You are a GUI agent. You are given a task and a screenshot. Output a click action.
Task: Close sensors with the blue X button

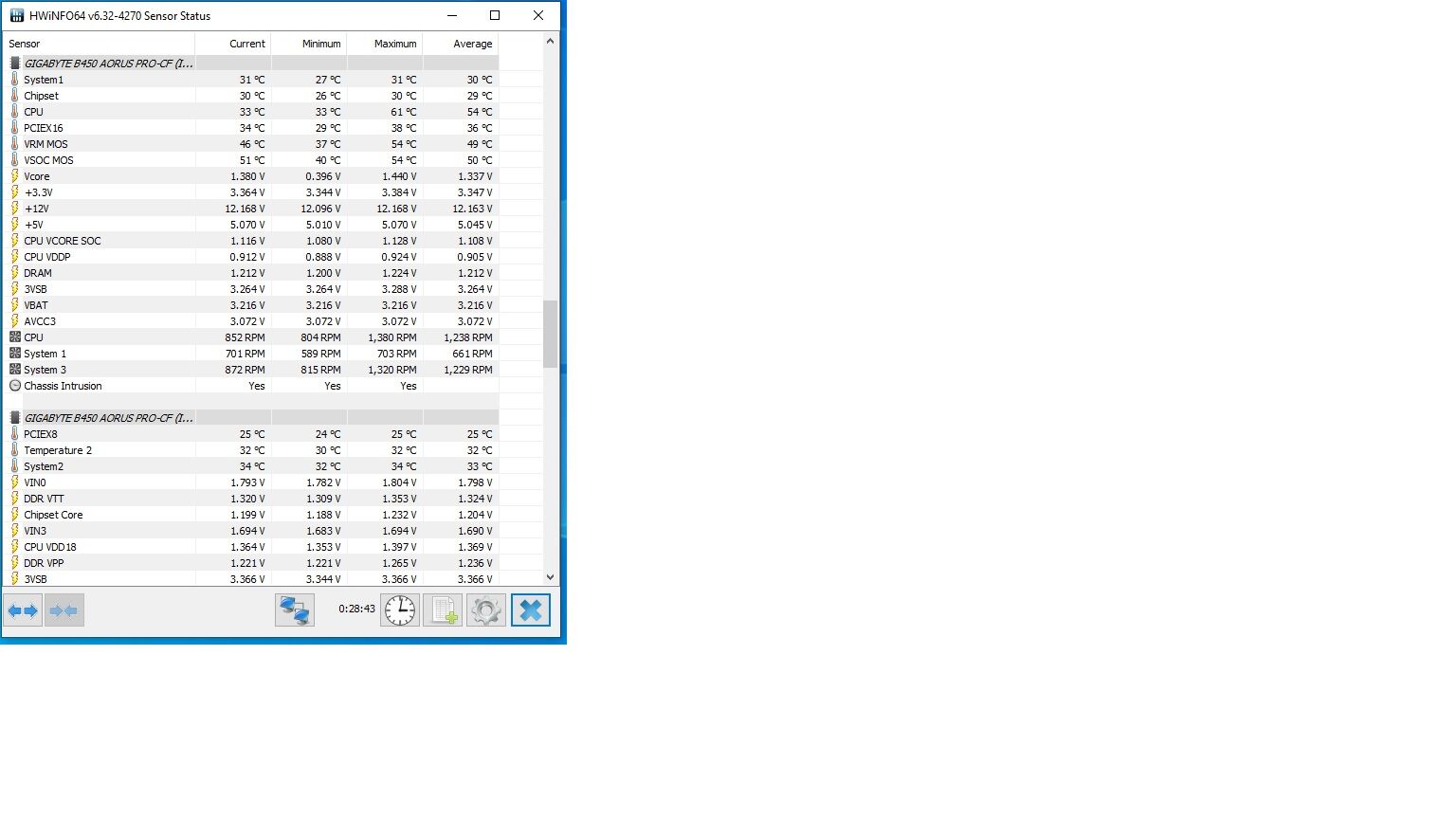[531, 610]
